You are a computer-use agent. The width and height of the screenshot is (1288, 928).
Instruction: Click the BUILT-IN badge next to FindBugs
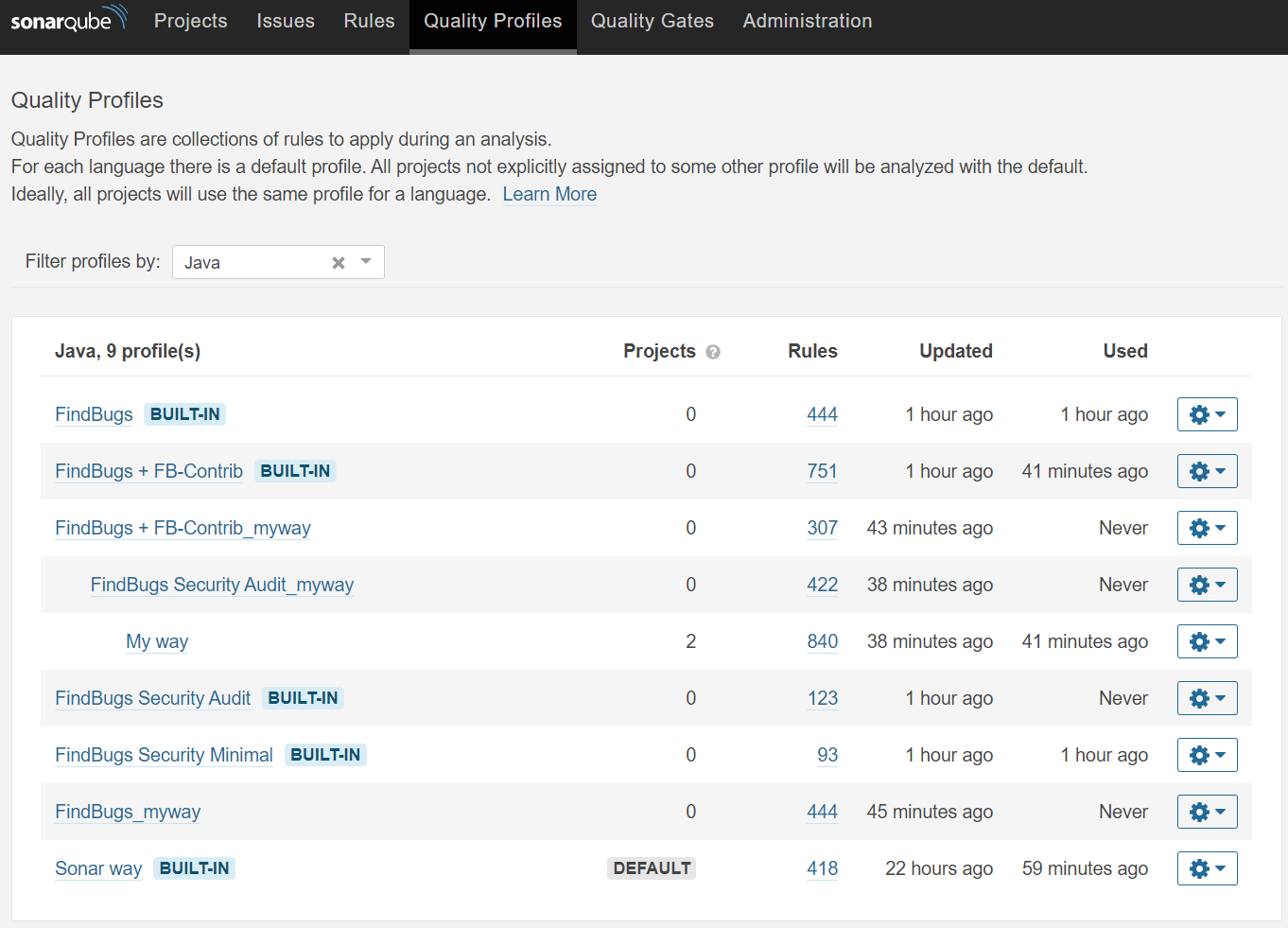click(x=185, y=414)
